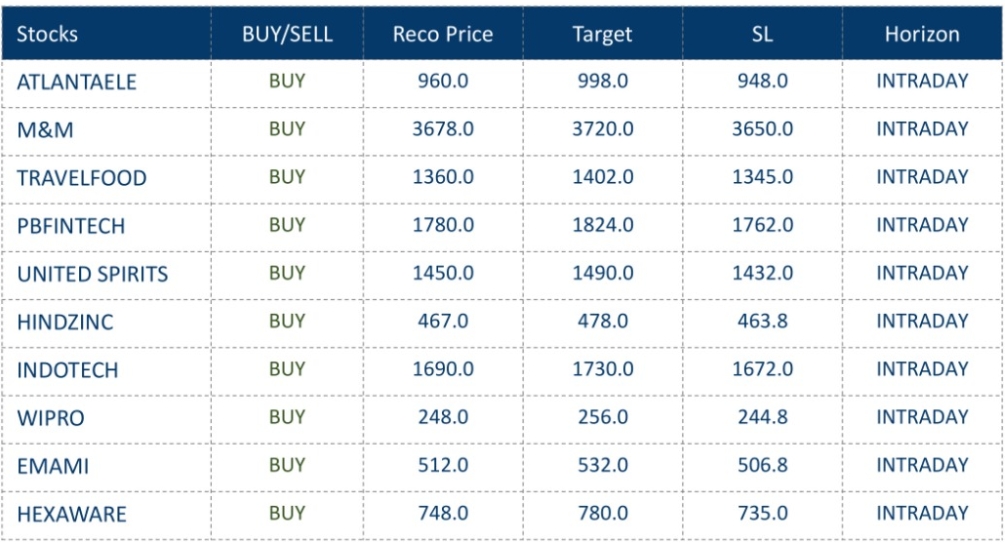Screen dimensions: 1005x545
Task: Click the WIPRO stock cell
Action: 50,418
